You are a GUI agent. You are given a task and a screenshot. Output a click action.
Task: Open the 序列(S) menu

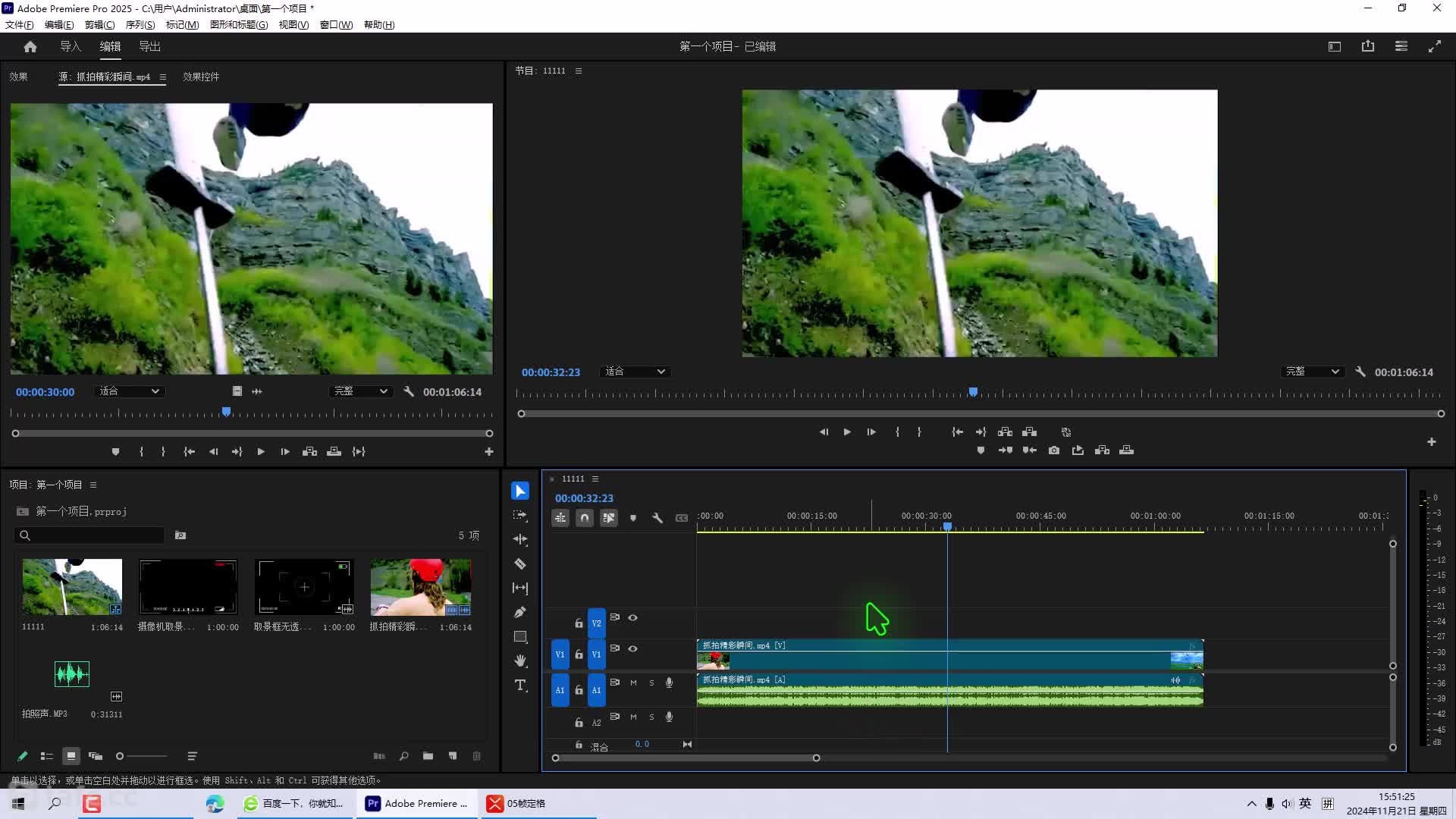[x=140, y=25]
